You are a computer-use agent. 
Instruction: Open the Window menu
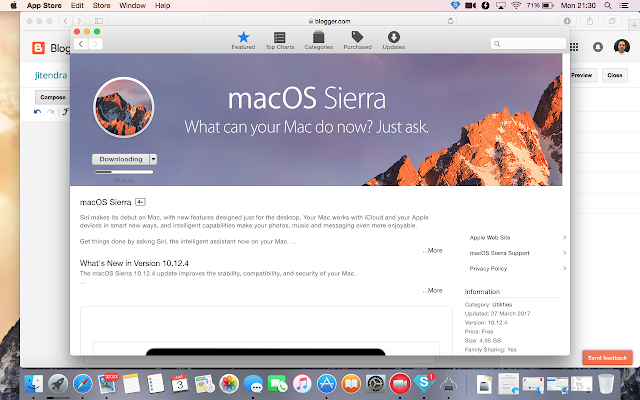pos(133,5)
